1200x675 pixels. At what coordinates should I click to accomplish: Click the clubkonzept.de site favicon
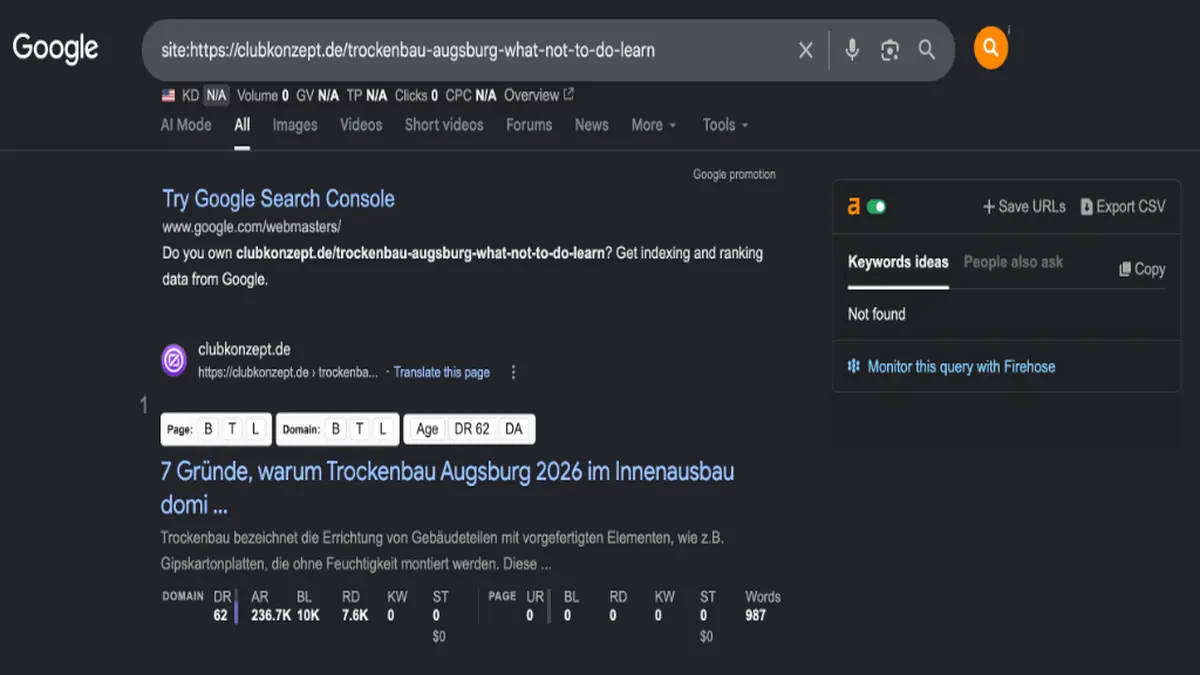(174, 360)
